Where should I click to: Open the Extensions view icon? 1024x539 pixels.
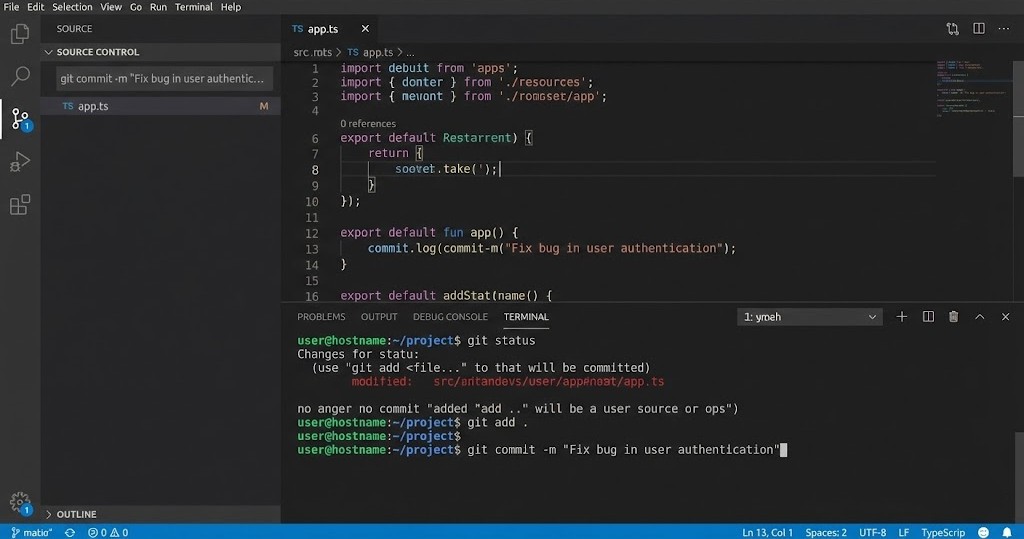(20, 204)
